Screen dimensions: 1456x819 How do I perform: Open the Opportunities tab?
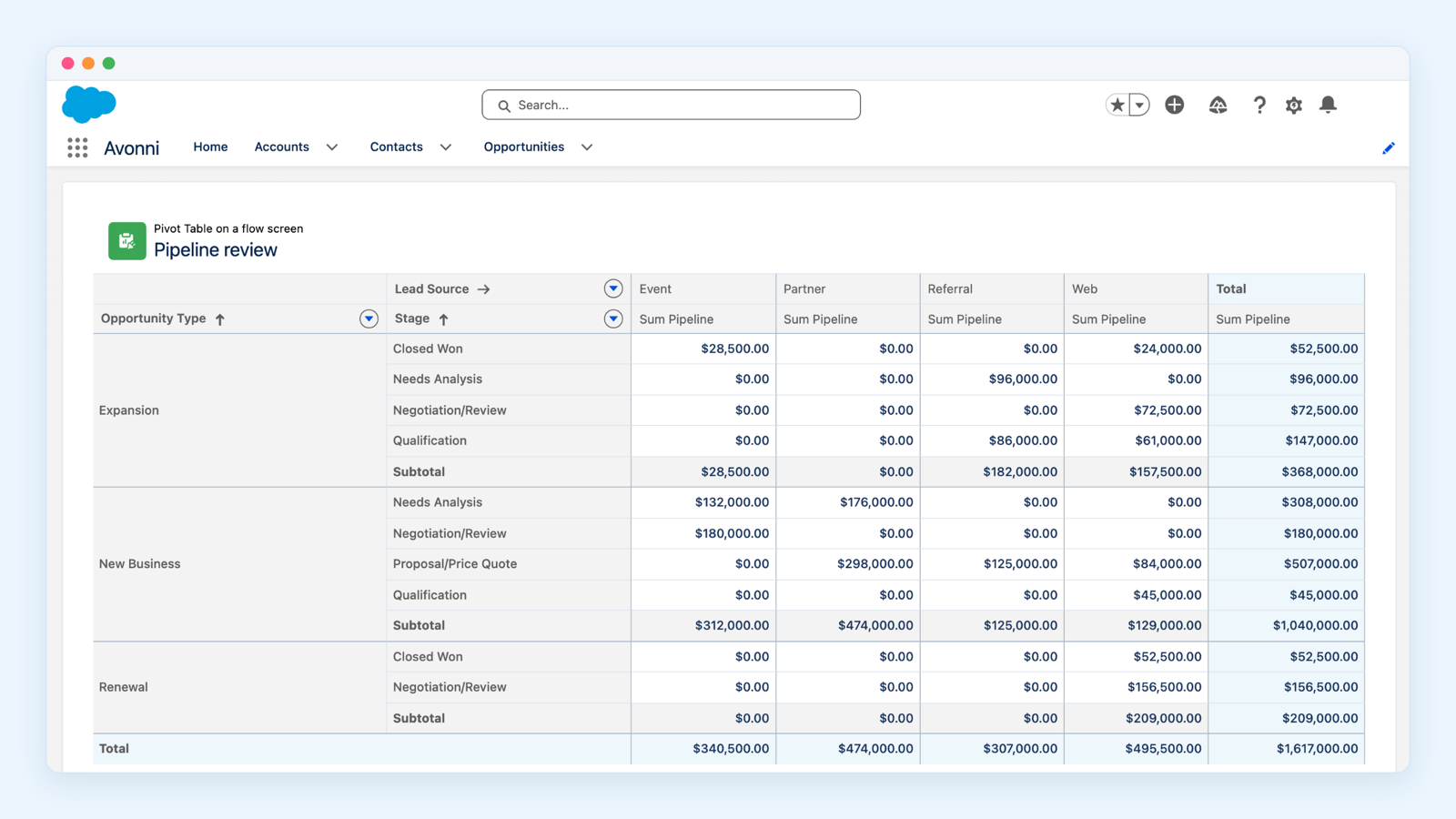coord(523,147)
